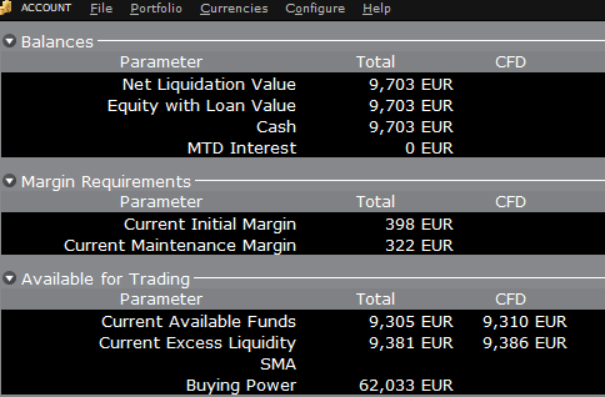Open the Configure menu
605x397 pixels.
coord(315,8)
